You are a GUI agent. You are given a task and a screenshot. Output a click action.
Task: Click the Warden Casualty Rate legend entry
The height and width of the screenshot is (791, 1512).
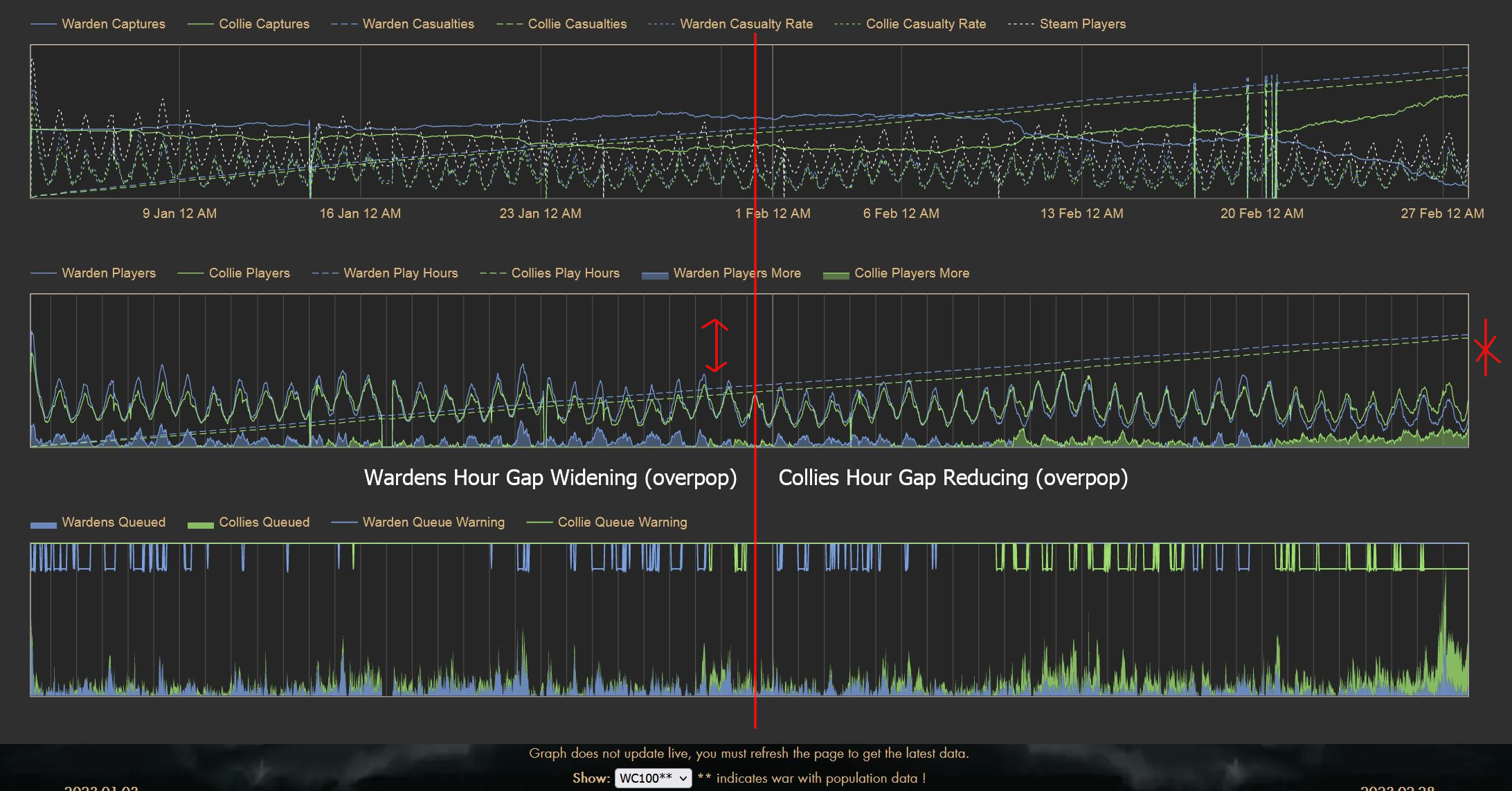pyautogui.click(x=746, y=24)
